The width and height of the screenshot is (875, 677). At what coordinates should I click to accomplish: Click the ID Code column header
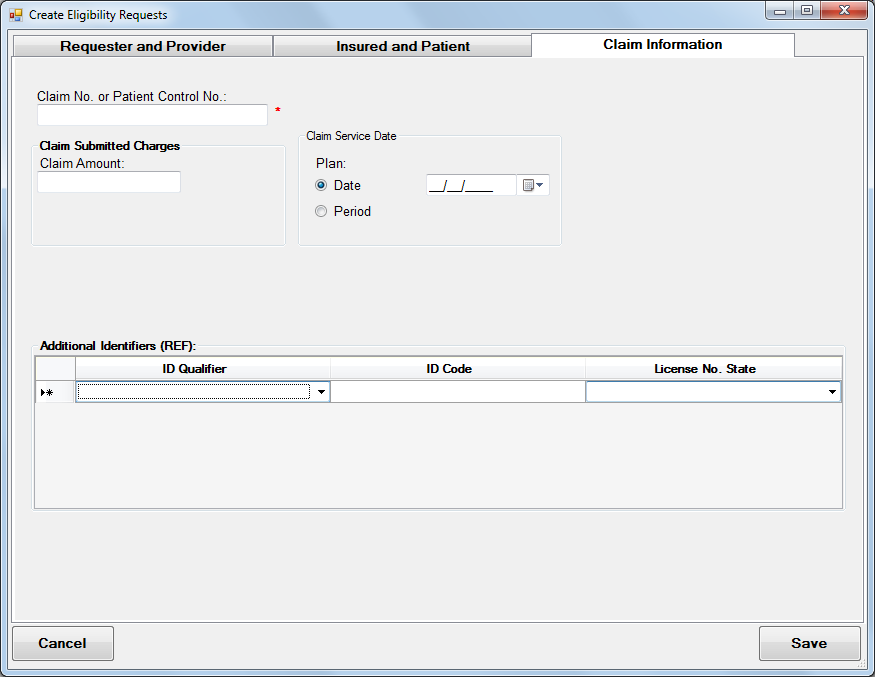[x=448, y=368]
